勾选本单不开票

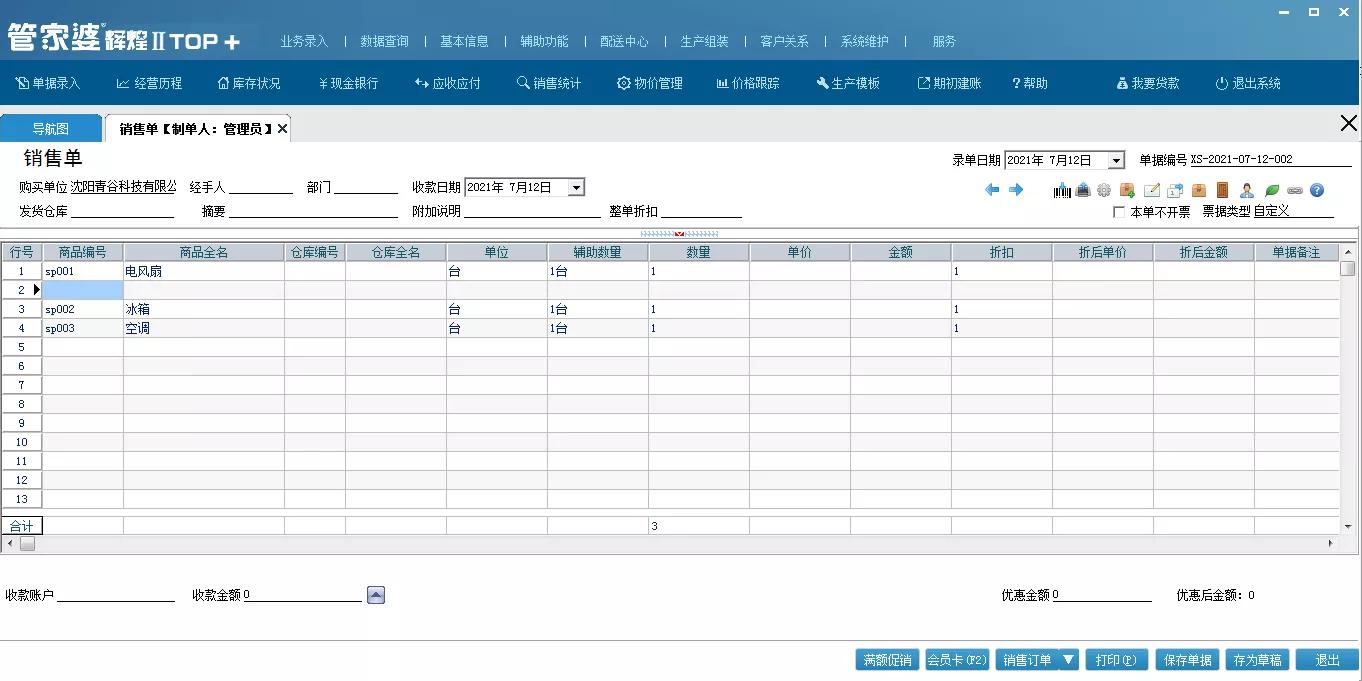point(1119,211)
